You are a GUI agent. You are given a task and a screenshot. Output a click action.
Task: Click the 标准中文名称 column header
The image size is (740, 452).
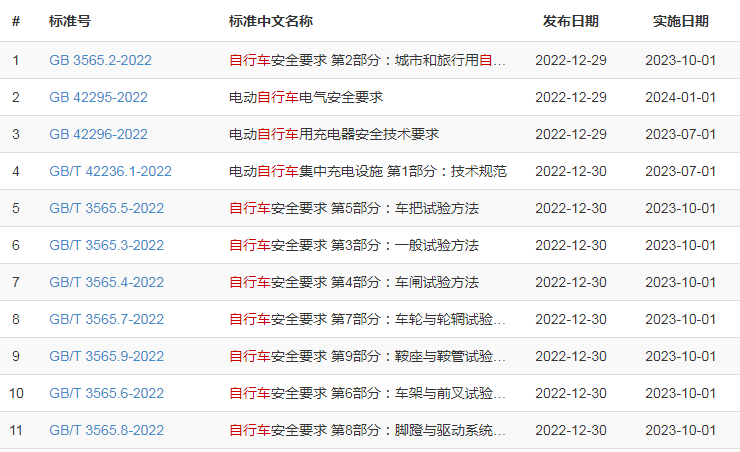point(271,21)
